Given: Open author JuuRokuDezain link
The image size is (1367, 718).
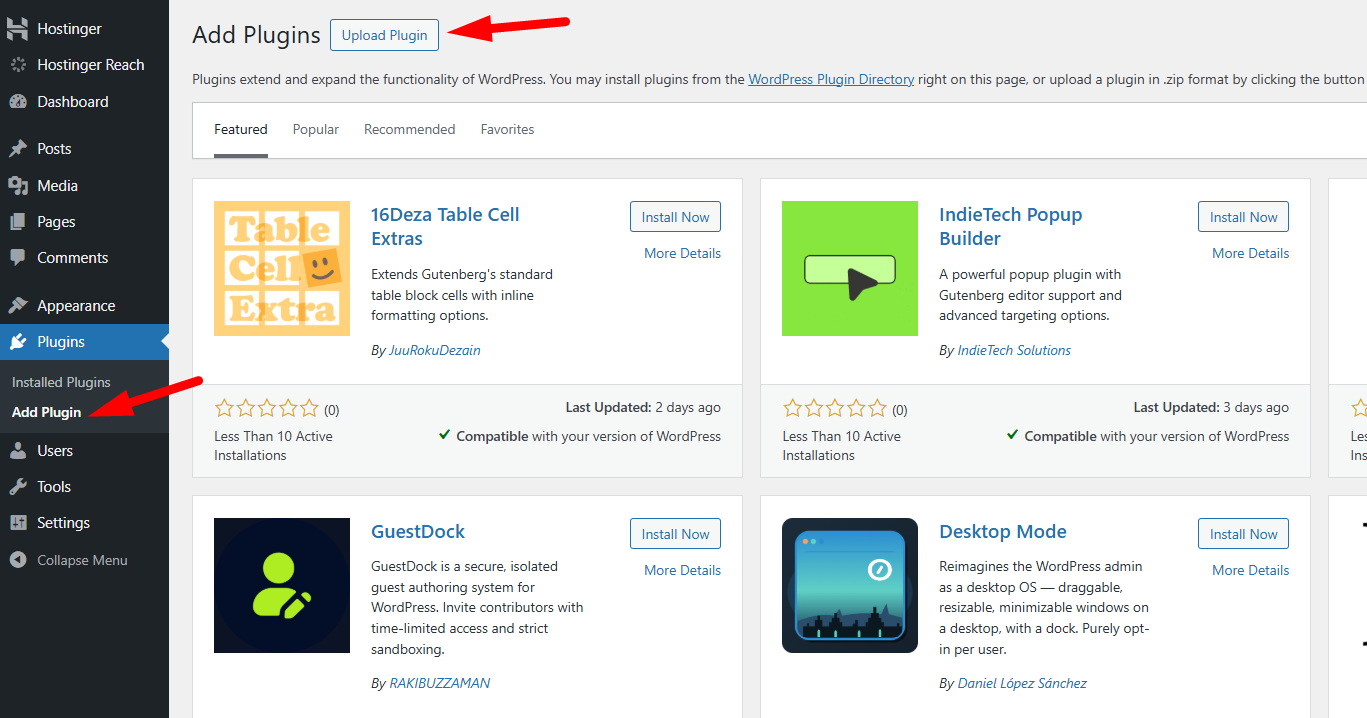Looking at the screenshot, I should (435, 351).
